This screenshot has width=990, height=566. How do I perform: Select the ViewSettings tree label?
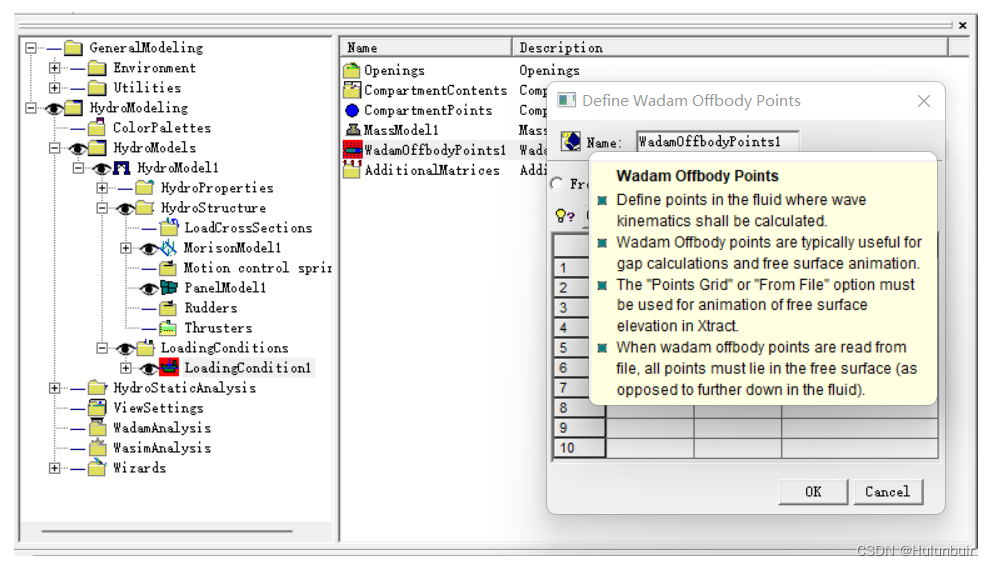click(x=158, y=408)
